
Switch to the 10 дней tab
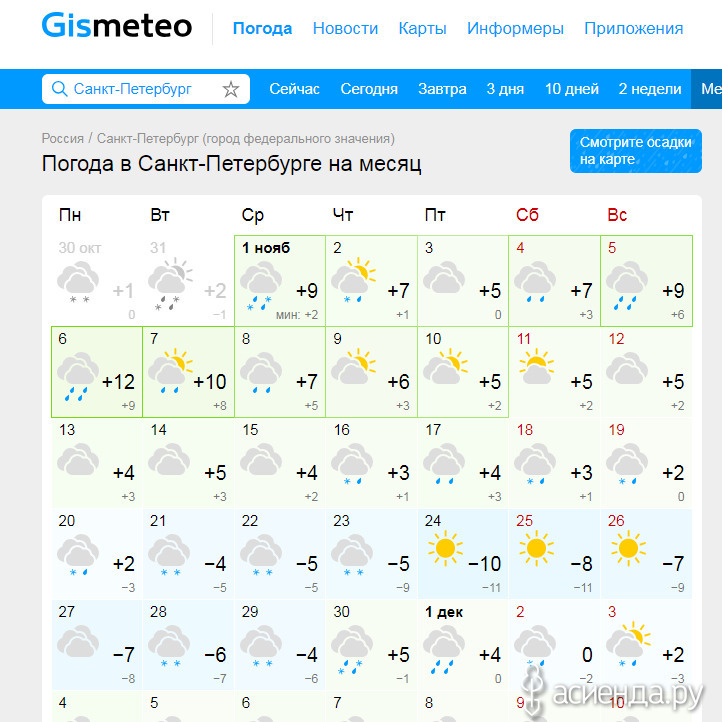point(571,89)
